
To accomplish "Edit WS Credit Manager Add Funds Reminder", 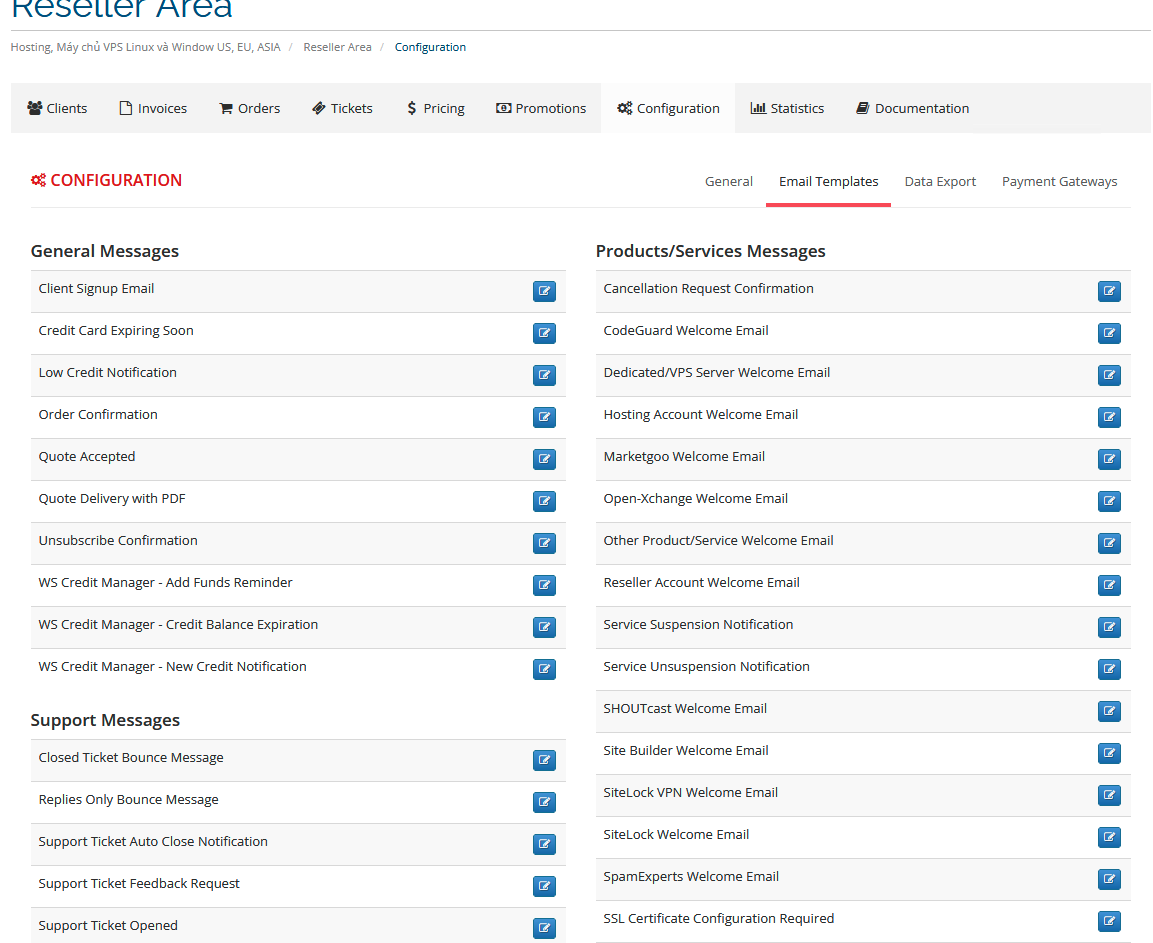I will click(544, 586).
